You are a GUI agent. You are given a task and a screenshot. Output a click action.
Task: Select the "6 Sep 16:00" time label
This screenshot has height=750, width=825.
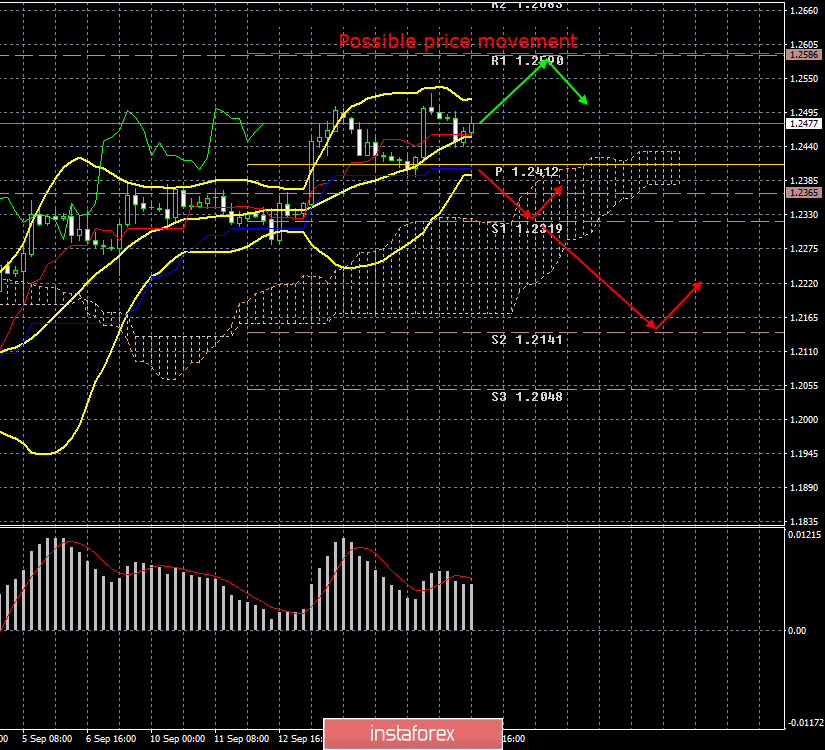pos(112,740)
